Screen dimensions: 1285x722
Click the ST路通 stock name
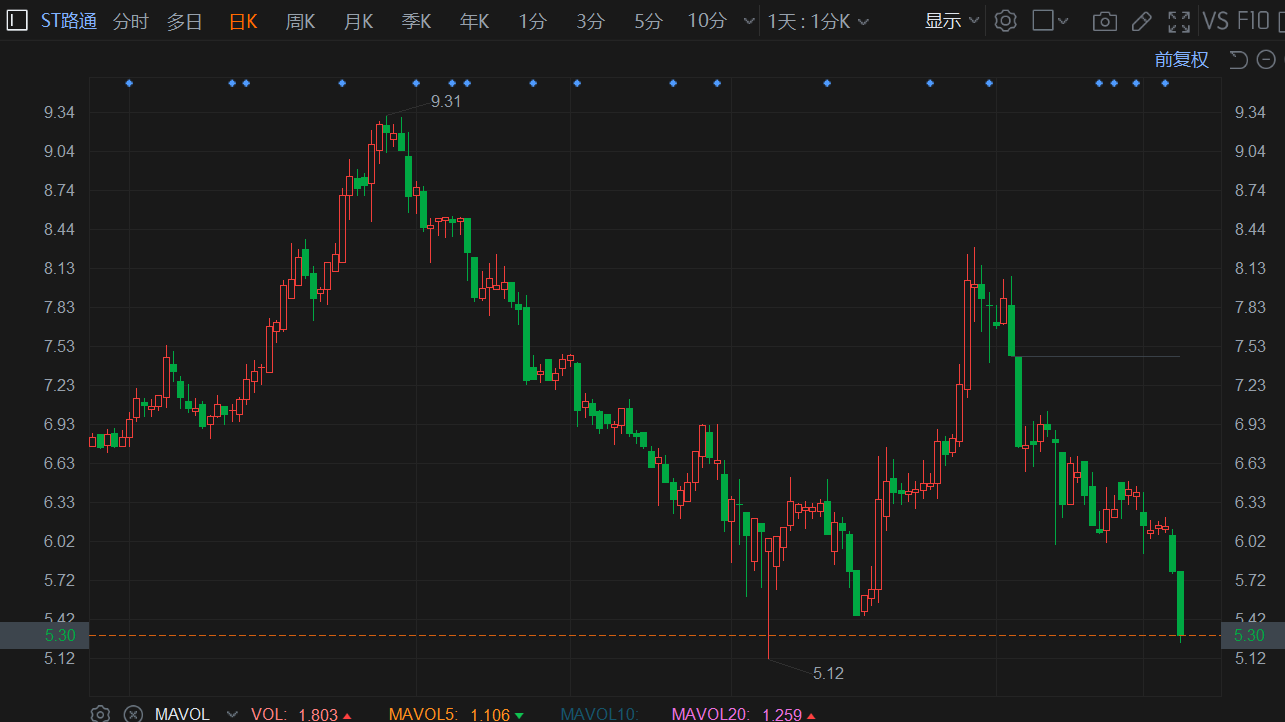pos(69,21)
